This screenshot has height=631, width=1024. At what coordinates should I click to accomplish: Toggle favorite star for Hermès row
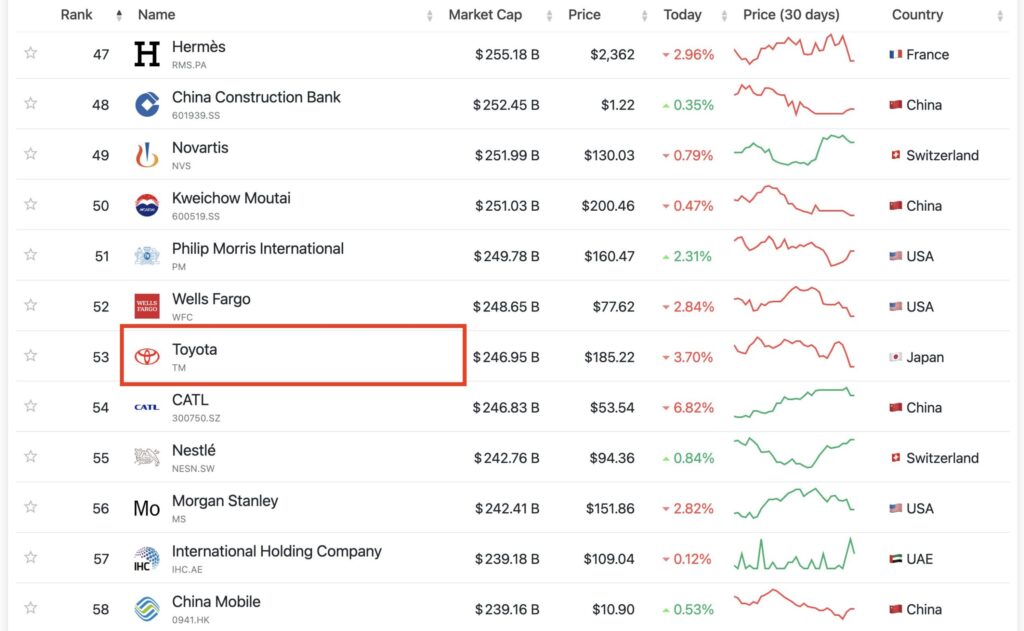pyautogui.click(x=31, y=53)
